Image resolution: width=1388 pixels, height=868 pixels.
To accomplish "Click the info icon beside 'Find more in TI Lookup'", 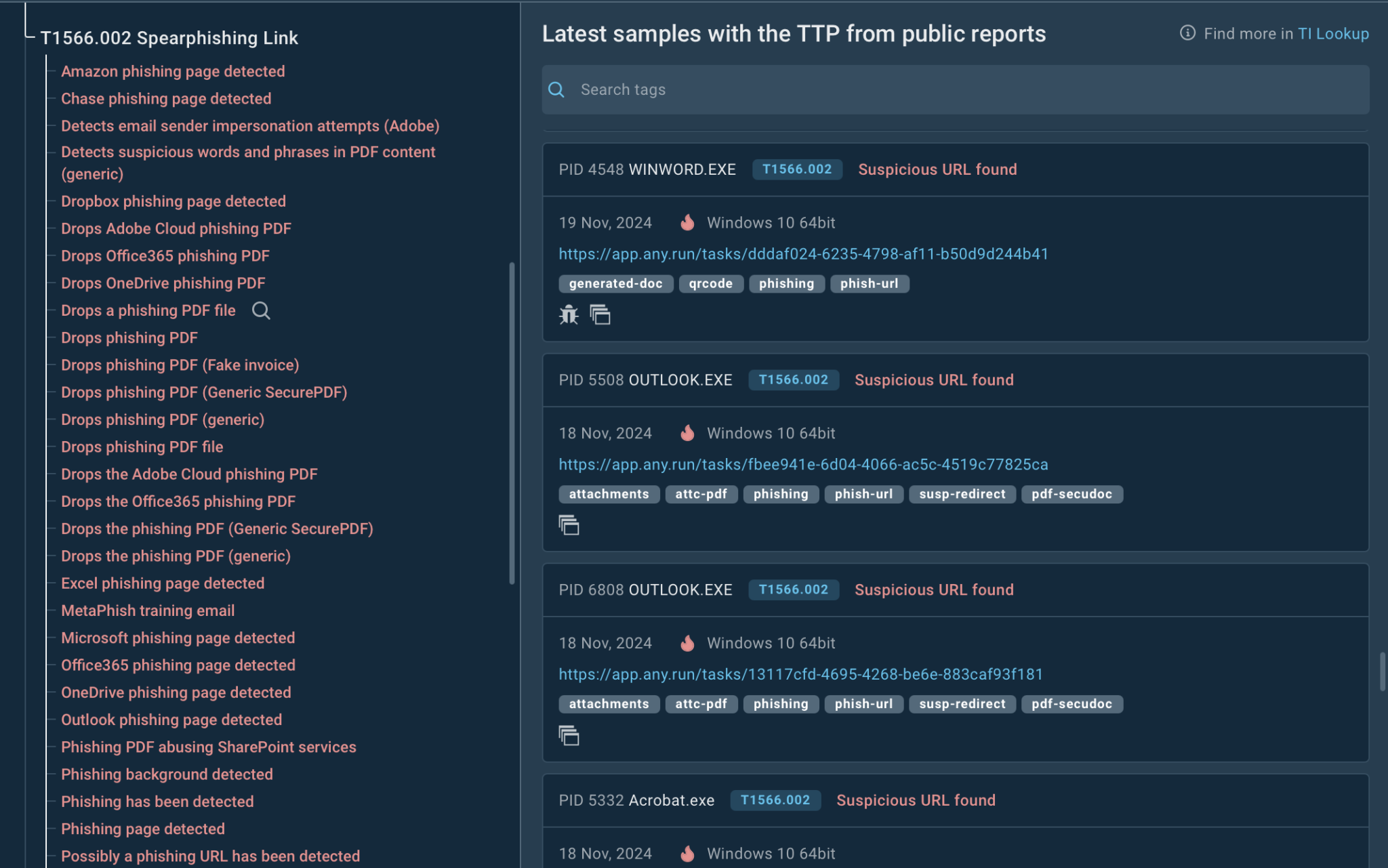I will point(1186,33).
